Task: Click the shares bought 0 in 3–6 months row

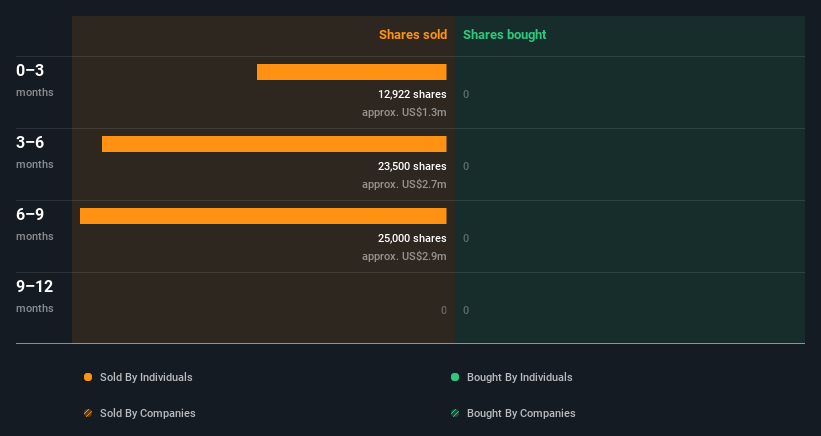Action: [466, 166]
